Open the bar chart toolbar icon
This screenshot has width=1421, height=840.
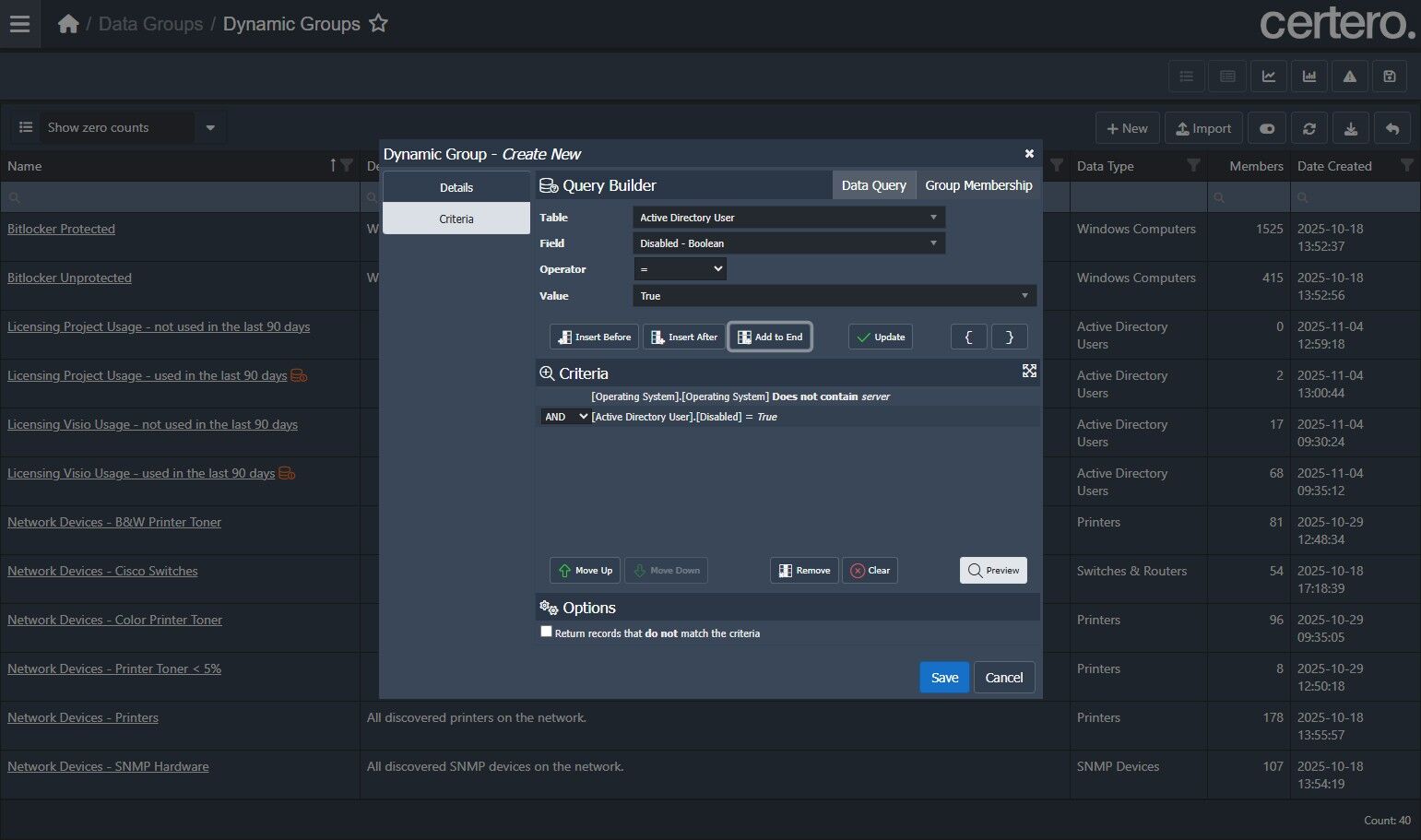(x=1309, y=77)
